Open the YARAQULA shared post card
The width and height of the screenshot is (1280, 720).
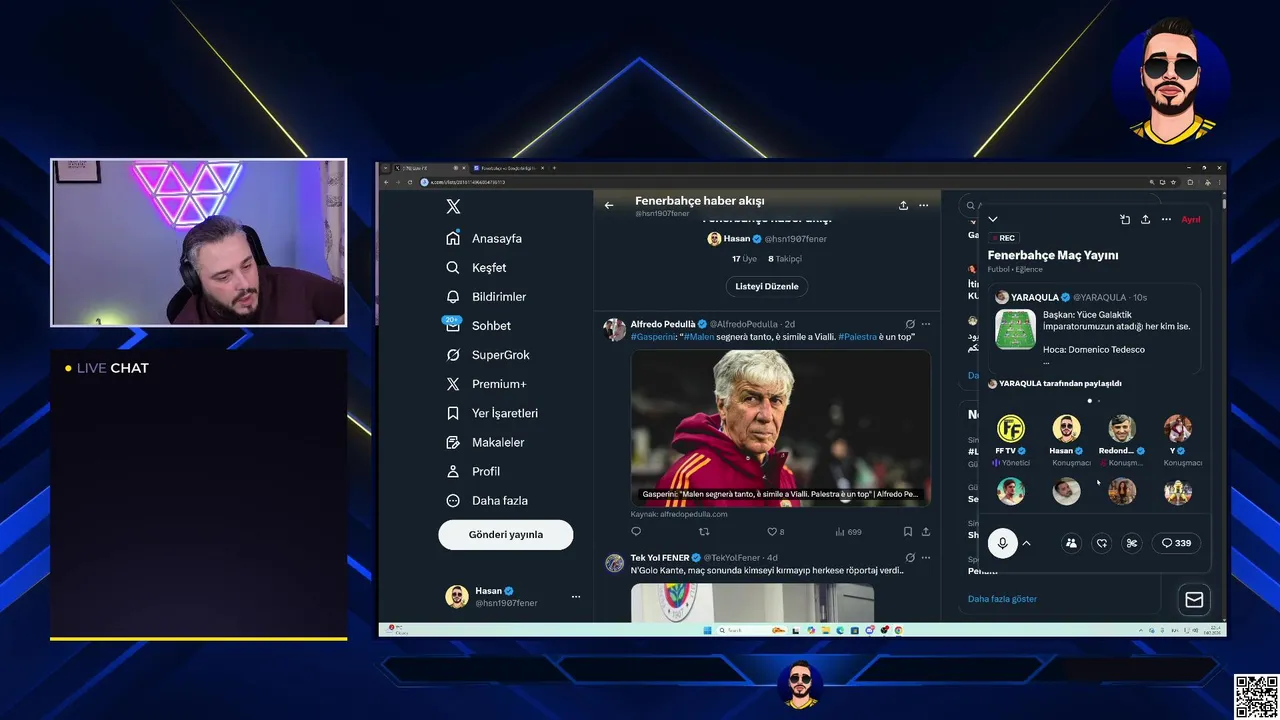(x=1095, y=329)
